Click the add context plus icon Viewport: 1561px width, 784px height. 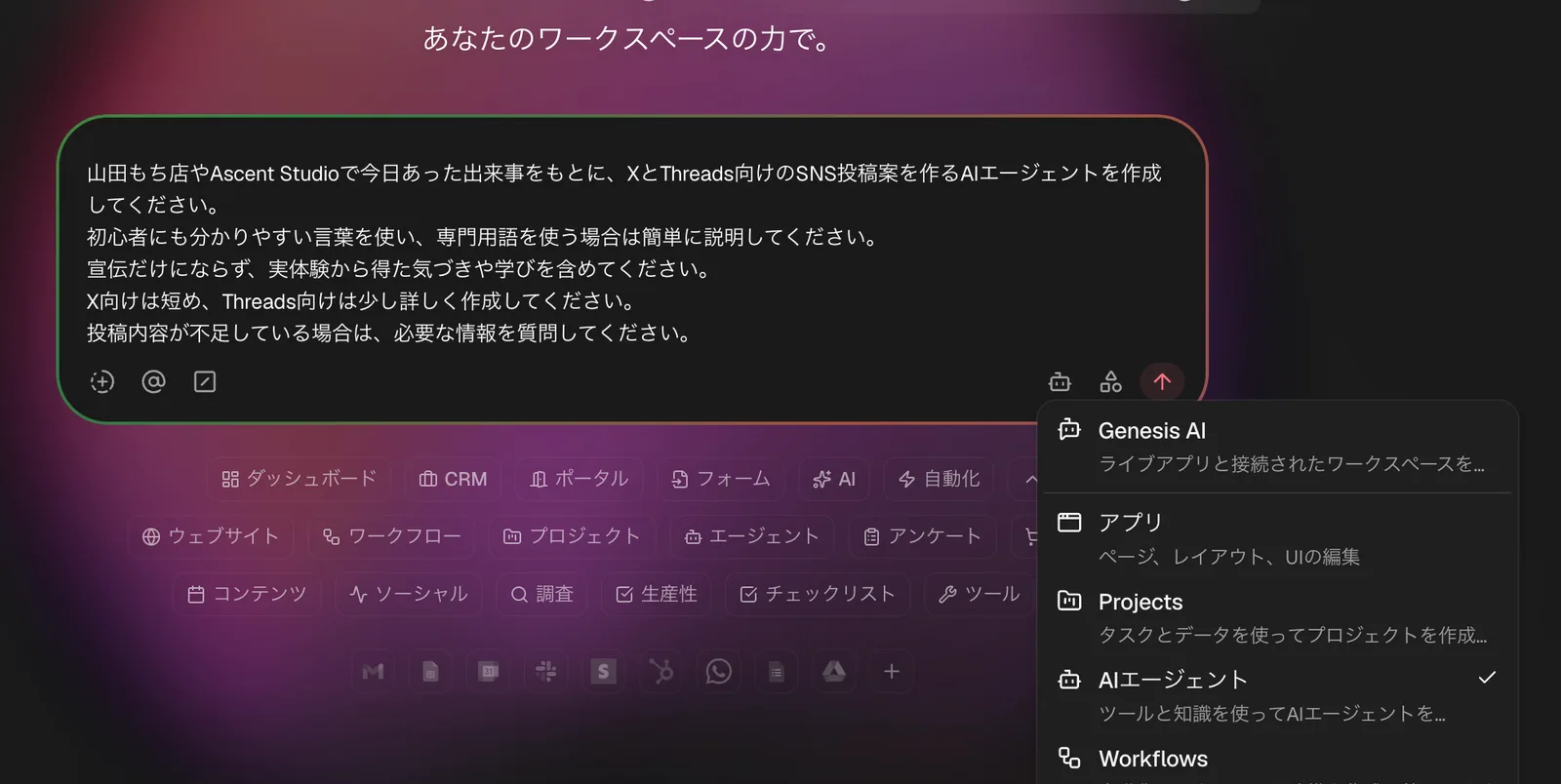[102, 381]
